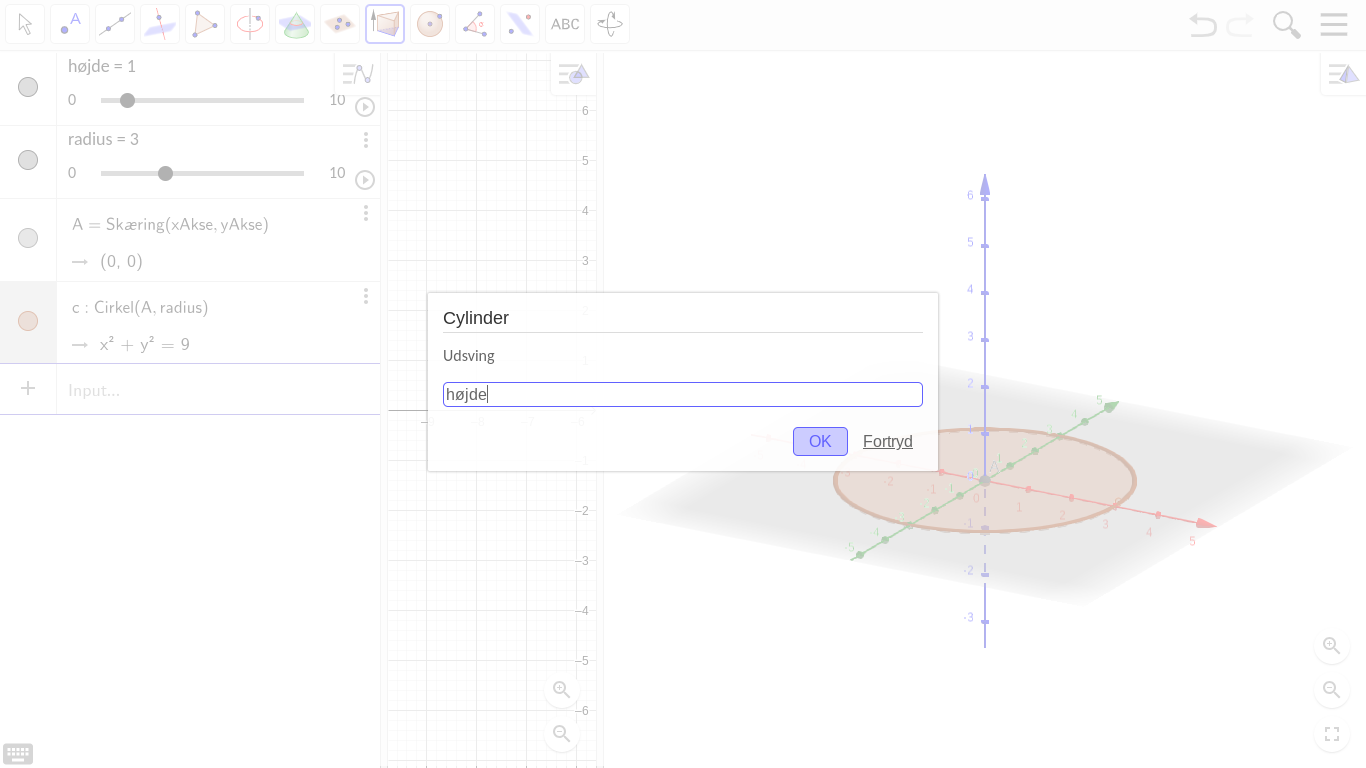Screen dimensions: 1366x768
Task: Zoom out on the 2D graphics view
Action: [x=562, y=734]
